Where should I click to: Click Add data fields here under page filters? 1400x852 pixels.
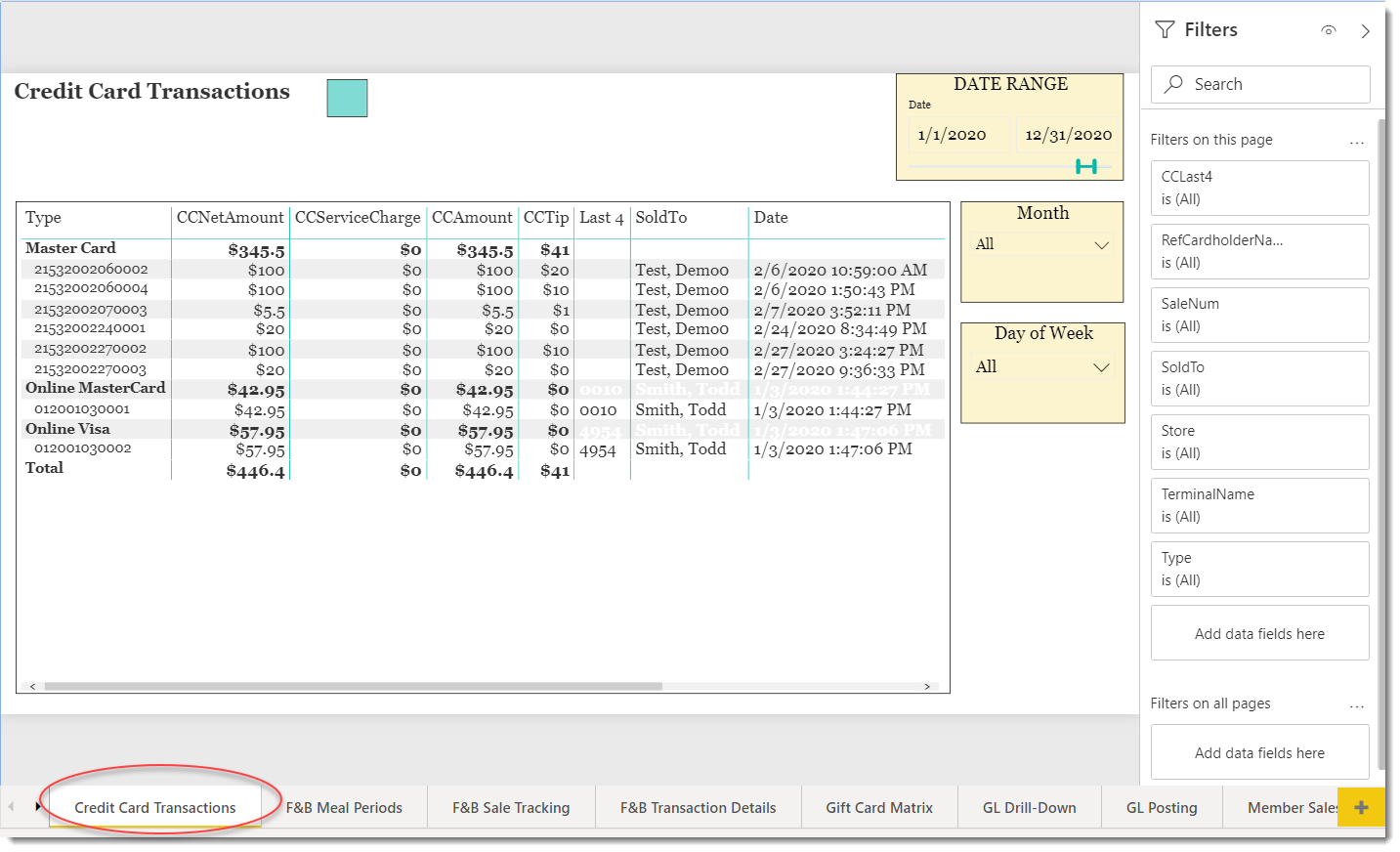[1259, 634]
